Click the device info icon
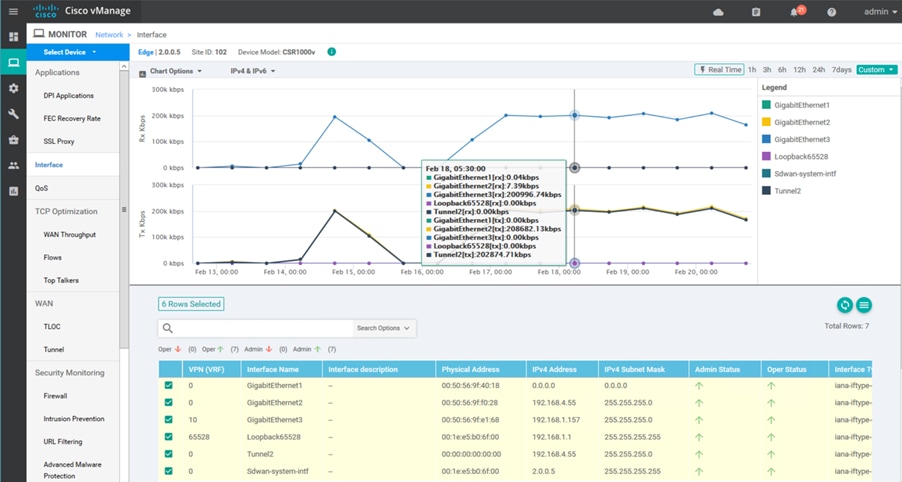Viewport: 902px width, 482px height. 331,52
